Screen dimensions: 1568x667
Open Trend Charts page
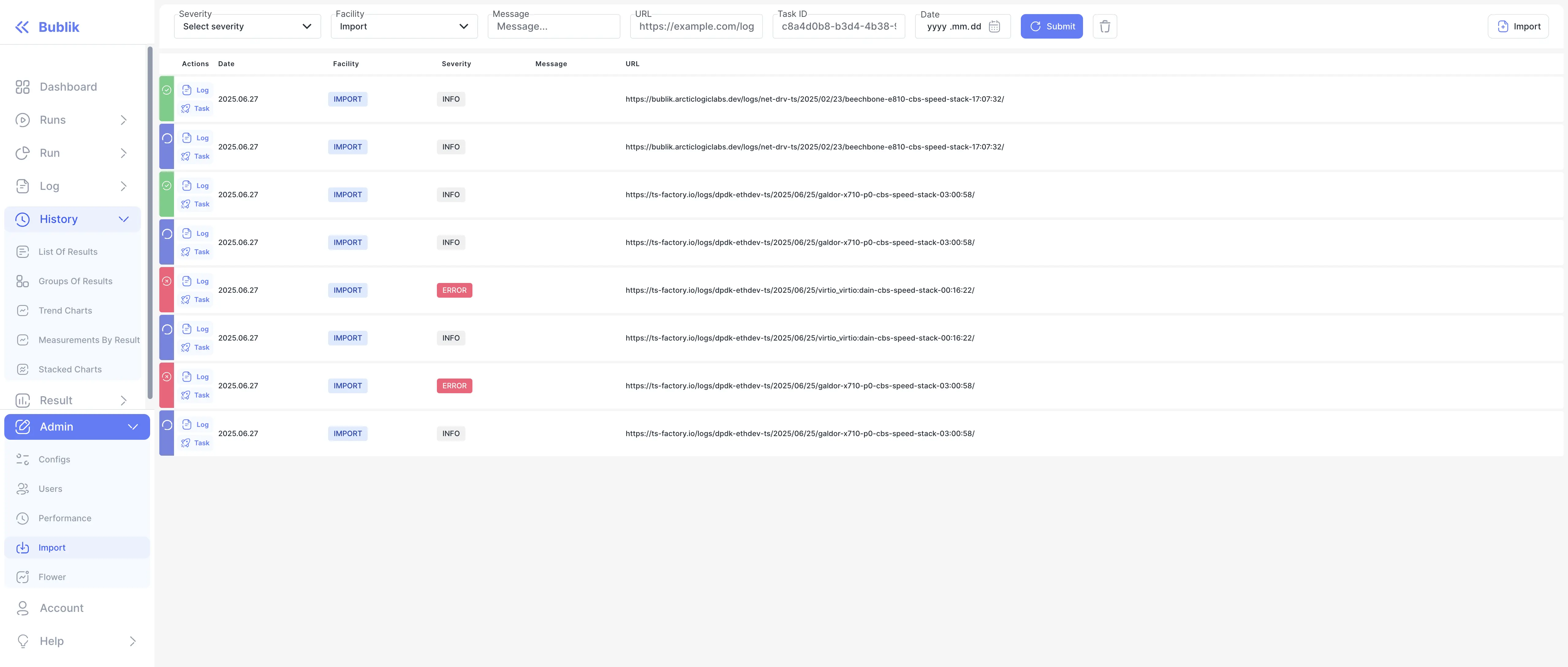65,310
